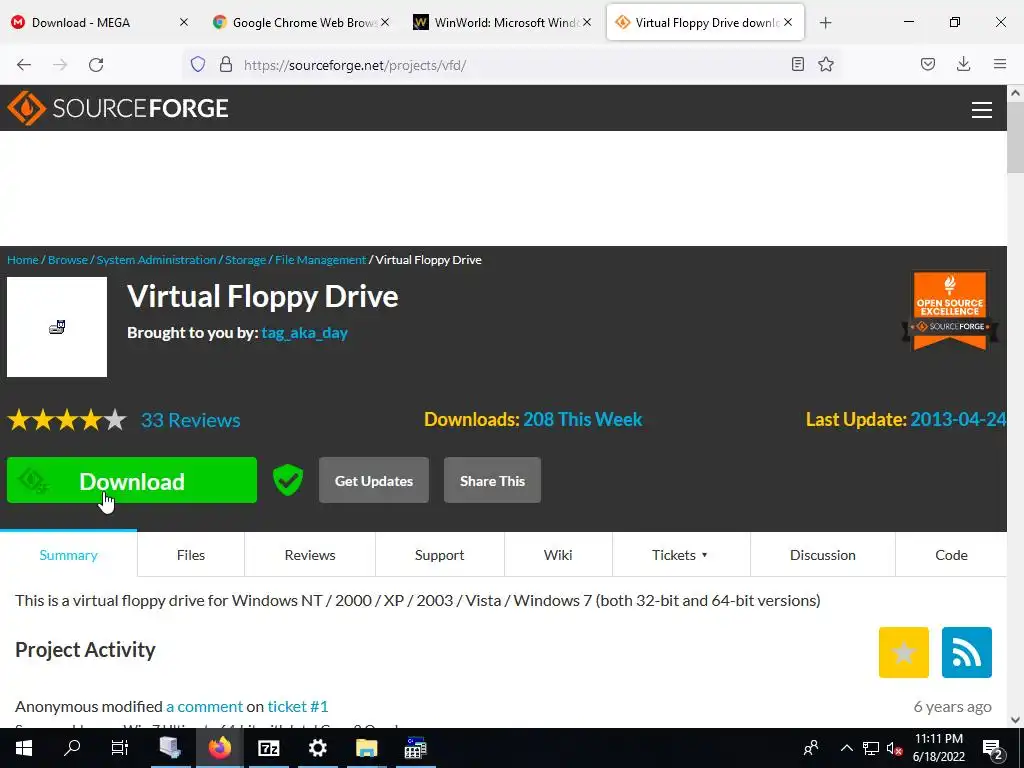Screen dimensions: 1024x768
Task: Click the 2013-04-24 last update link
Action: (x=958, y=419)
